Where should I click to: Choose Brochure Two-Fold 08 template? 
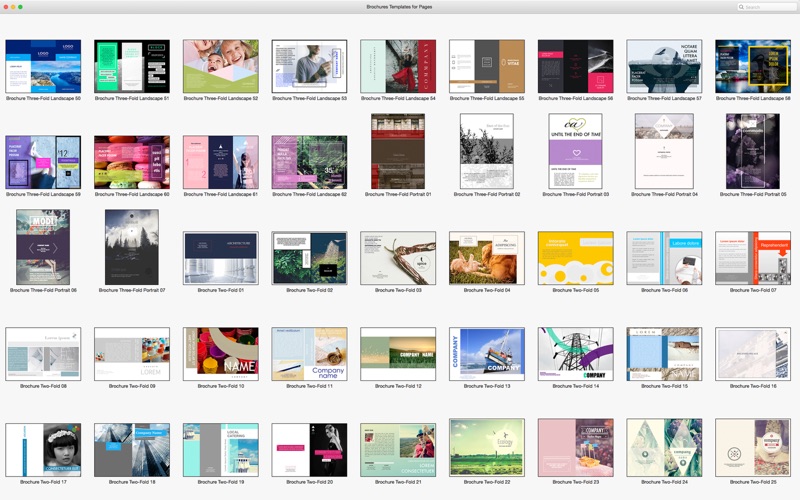click(43, 354)
